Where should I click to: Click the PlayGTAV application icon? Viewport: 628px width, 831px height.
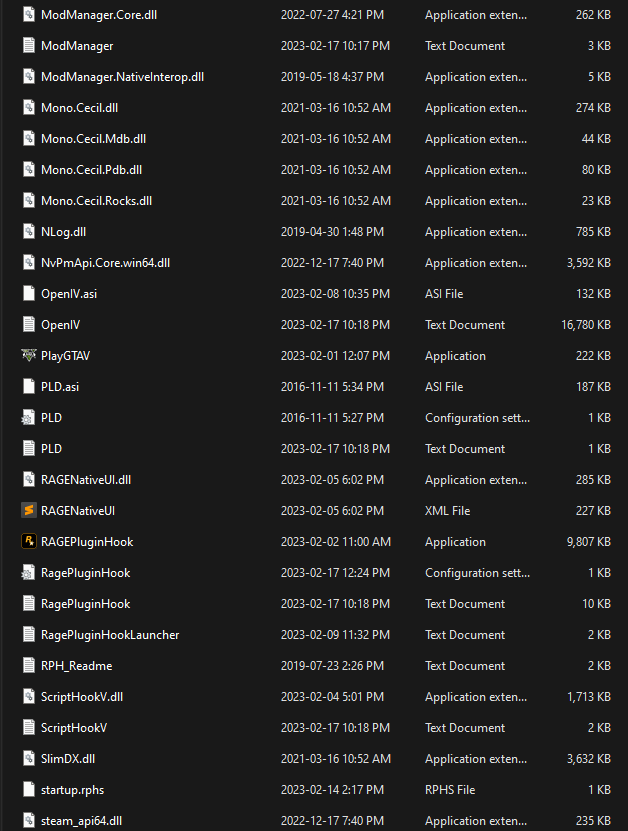click(x=29, y=356)
